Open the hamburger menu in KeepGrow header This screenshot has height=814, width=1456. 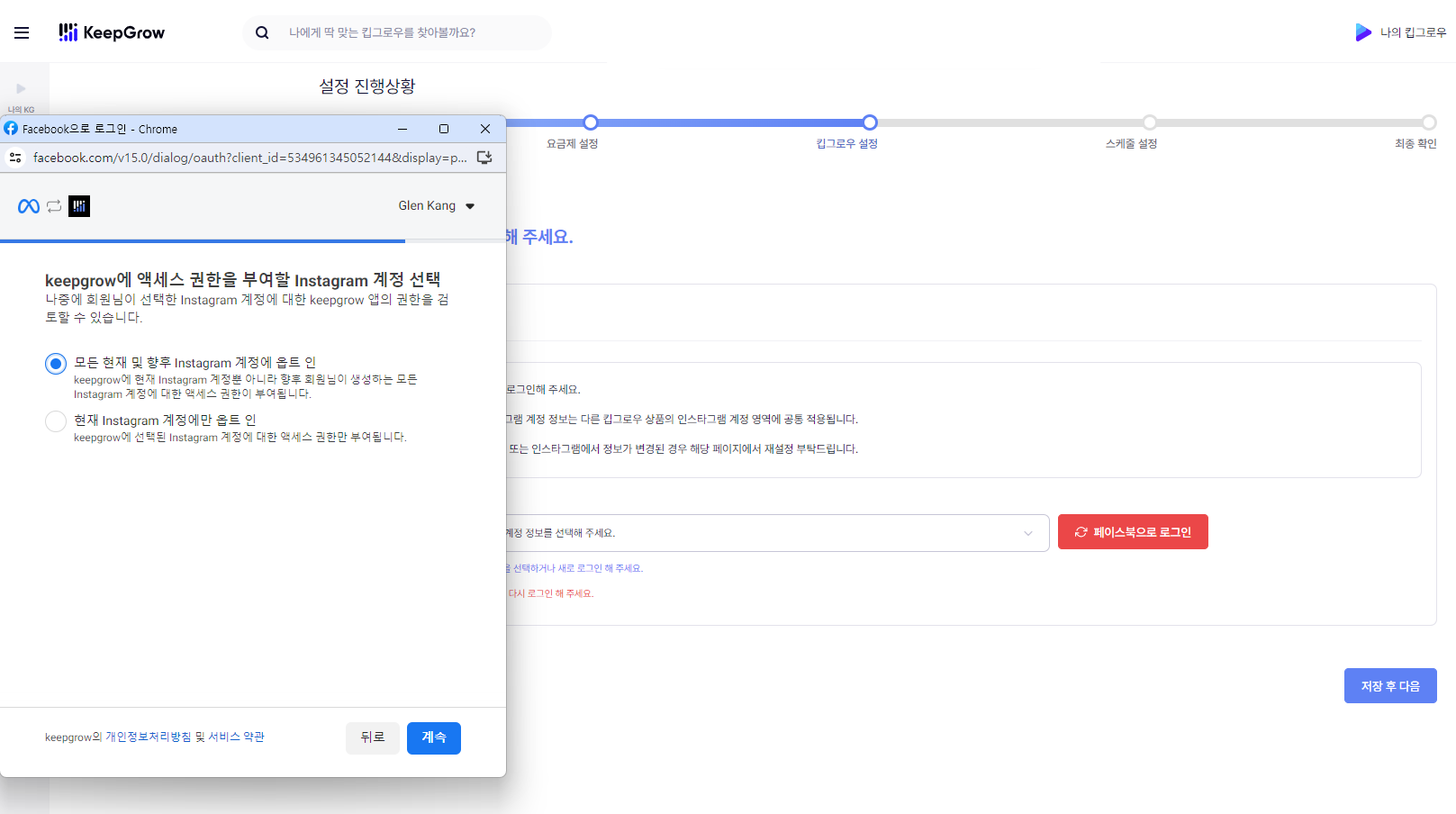[22, 33]
